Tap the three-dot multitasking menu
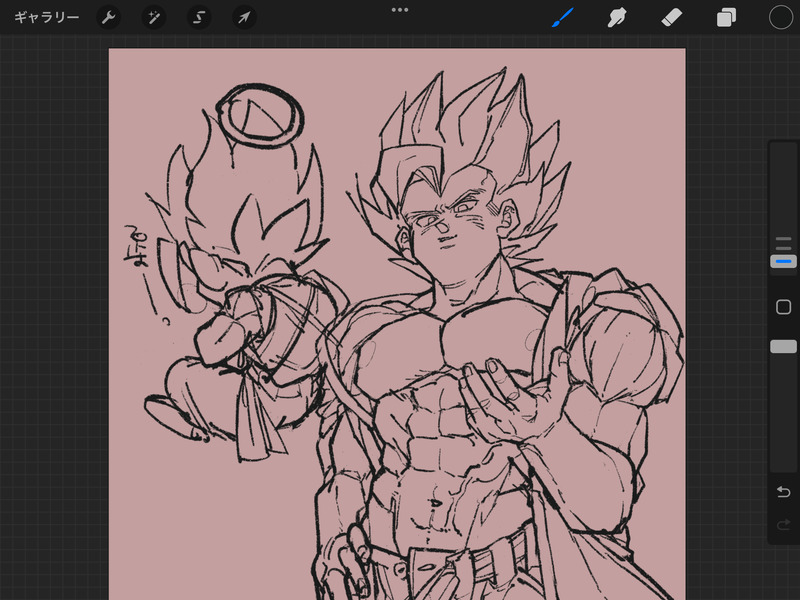The image size is (800, 600). (x=400, y=10)
